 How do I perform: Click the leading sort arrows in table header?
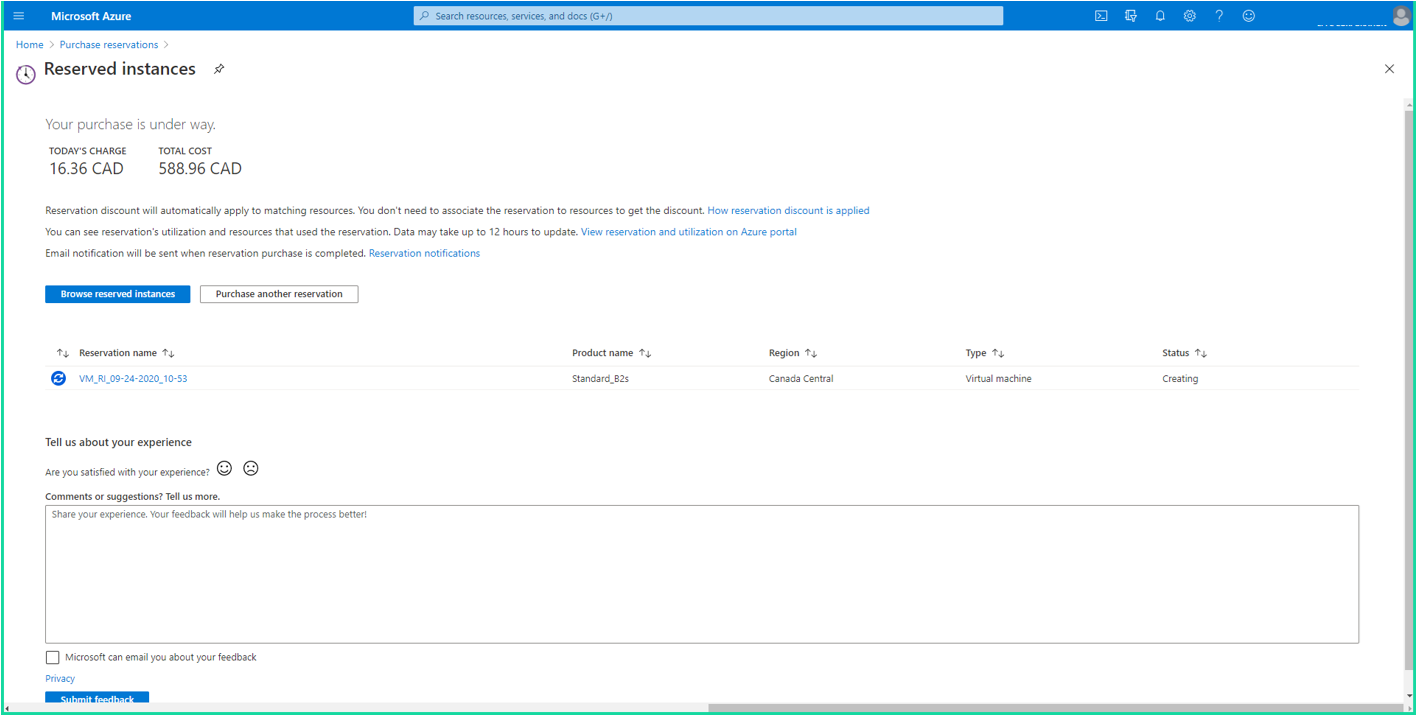pyautogui.click(x=62, y=353)
